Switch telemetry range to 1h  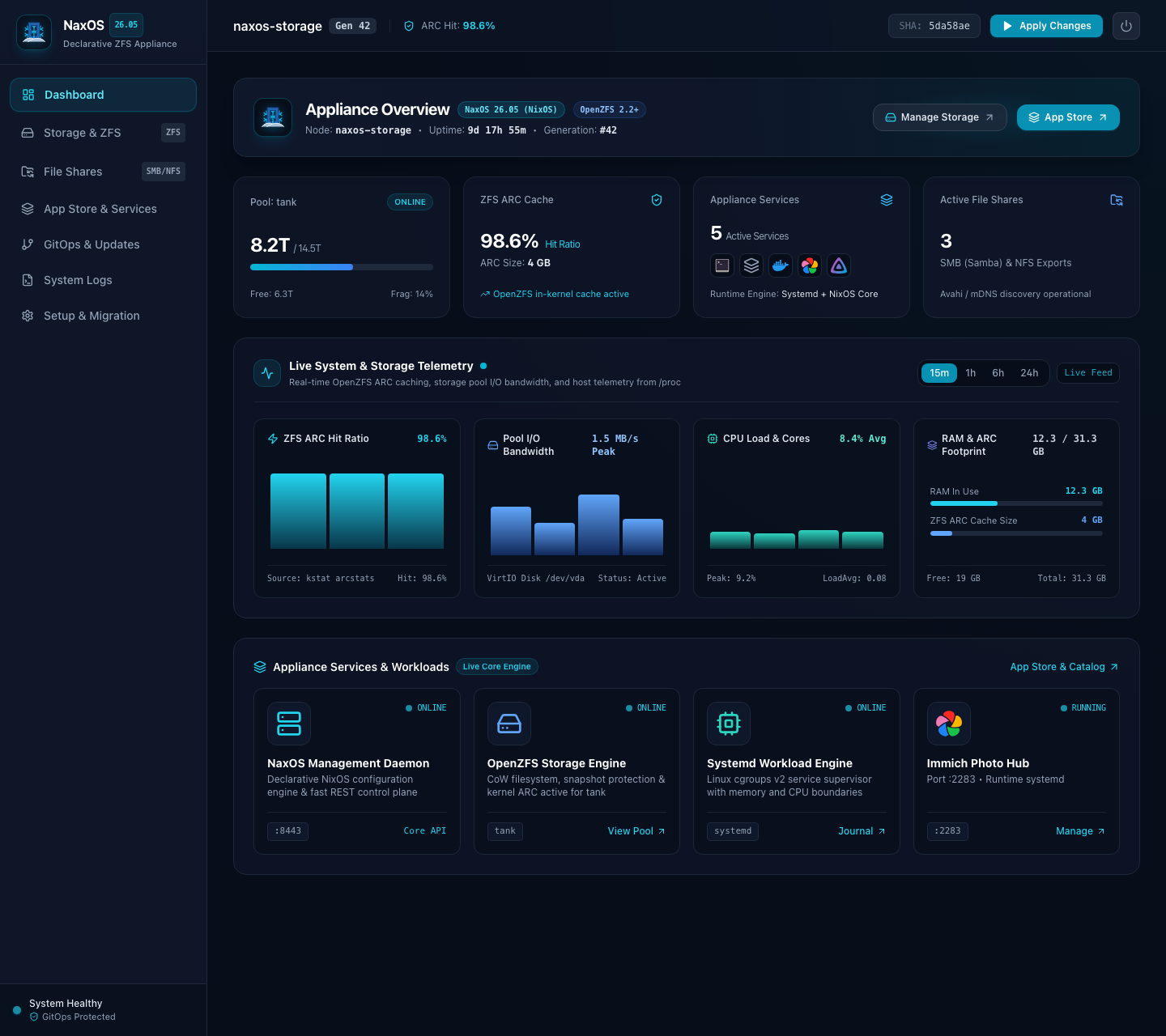pyautogui.click(x=971, y=373)
